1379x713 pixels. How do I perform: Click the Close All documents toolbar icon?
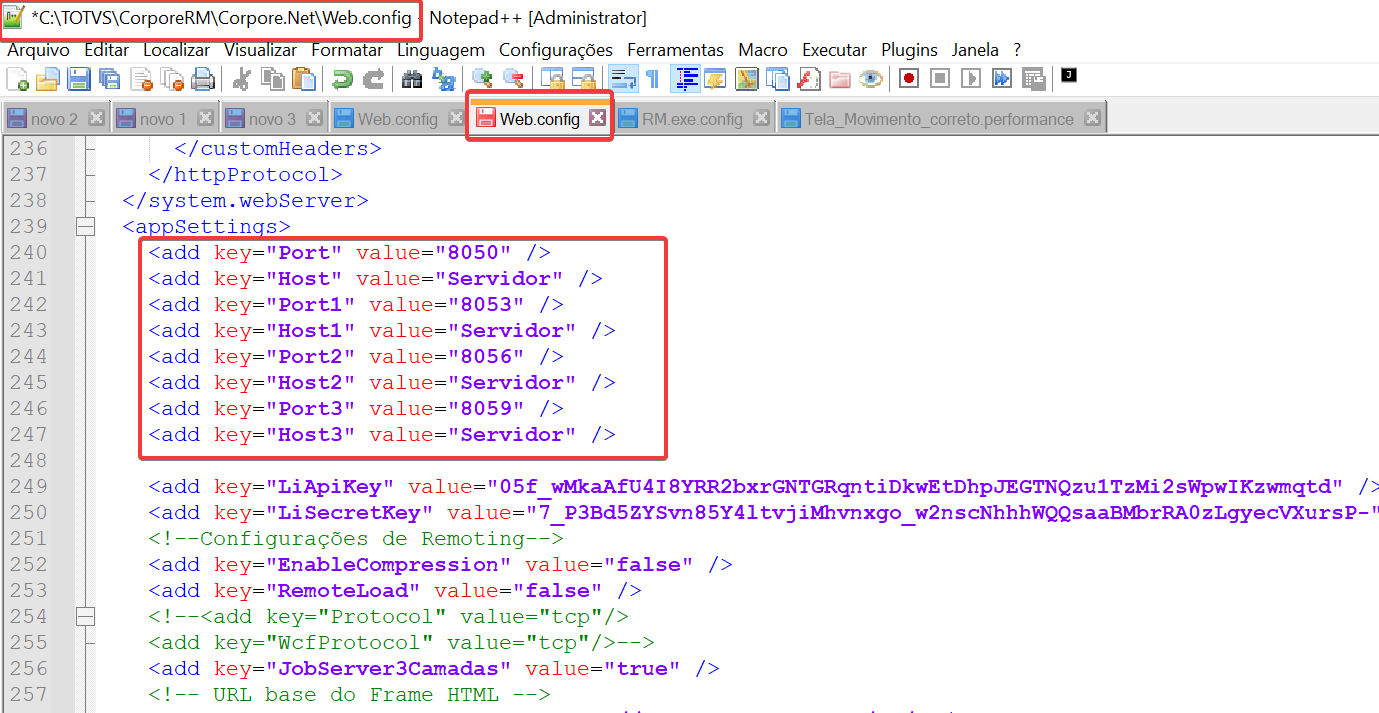(x=172, y=78)
